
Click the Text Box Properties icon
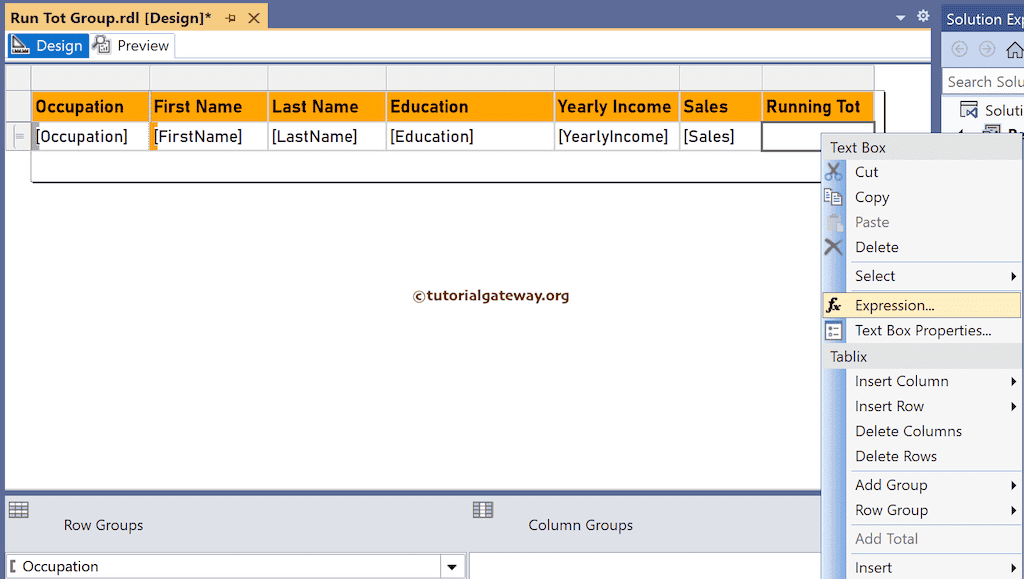point(835,330)
